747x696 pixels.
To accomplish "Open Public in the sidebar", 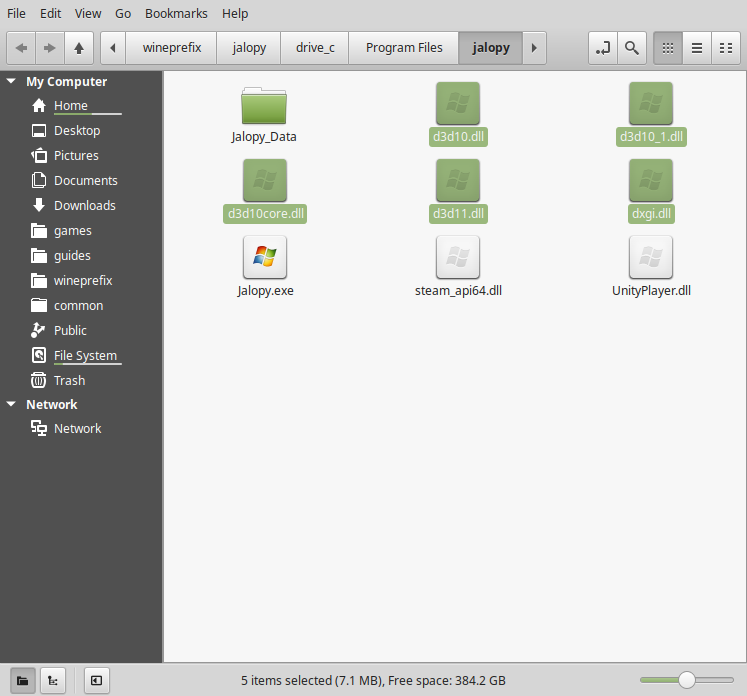I will pos(70,331).
